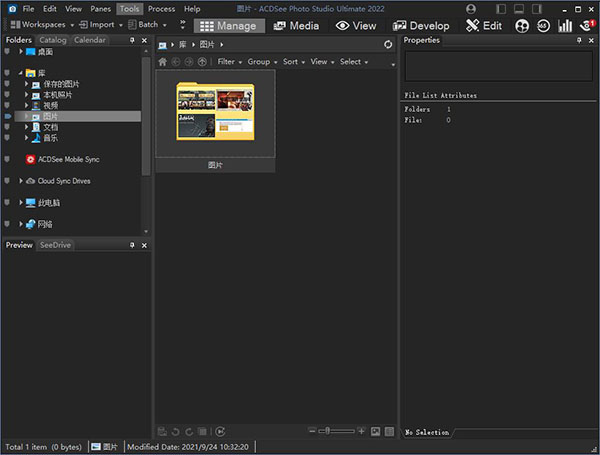Click the Home icon in the file list toolbar
Viewport: 600px width, 455px height.
163,62
